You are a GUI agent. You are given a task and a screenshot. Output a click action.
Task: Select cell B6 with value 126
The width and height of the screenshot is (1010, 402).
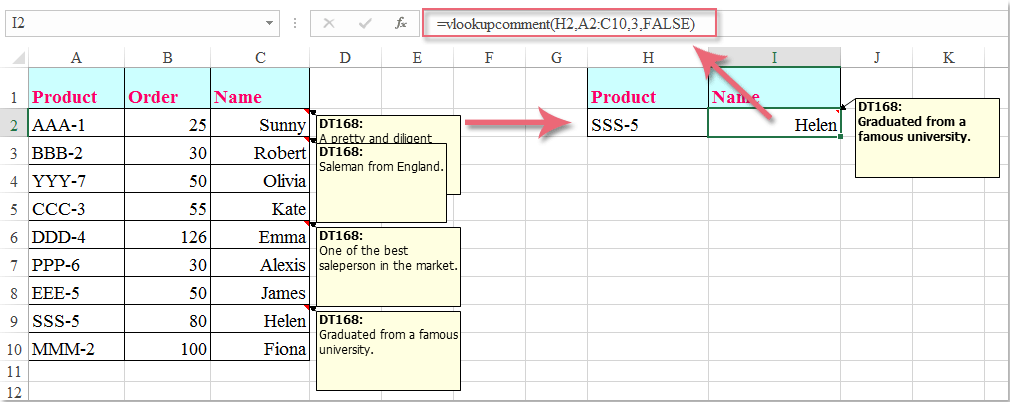pyautogui.click(x=167, y=237)
